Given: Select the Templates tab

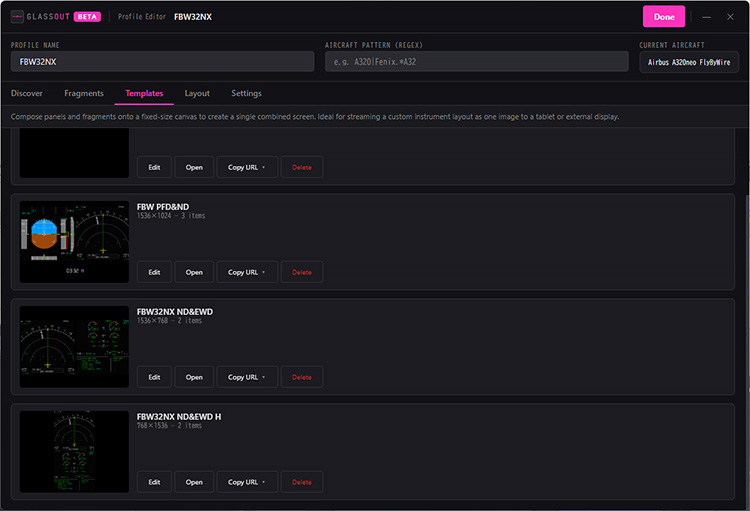Looking at the screenshot, I should [x=144, y=93].
